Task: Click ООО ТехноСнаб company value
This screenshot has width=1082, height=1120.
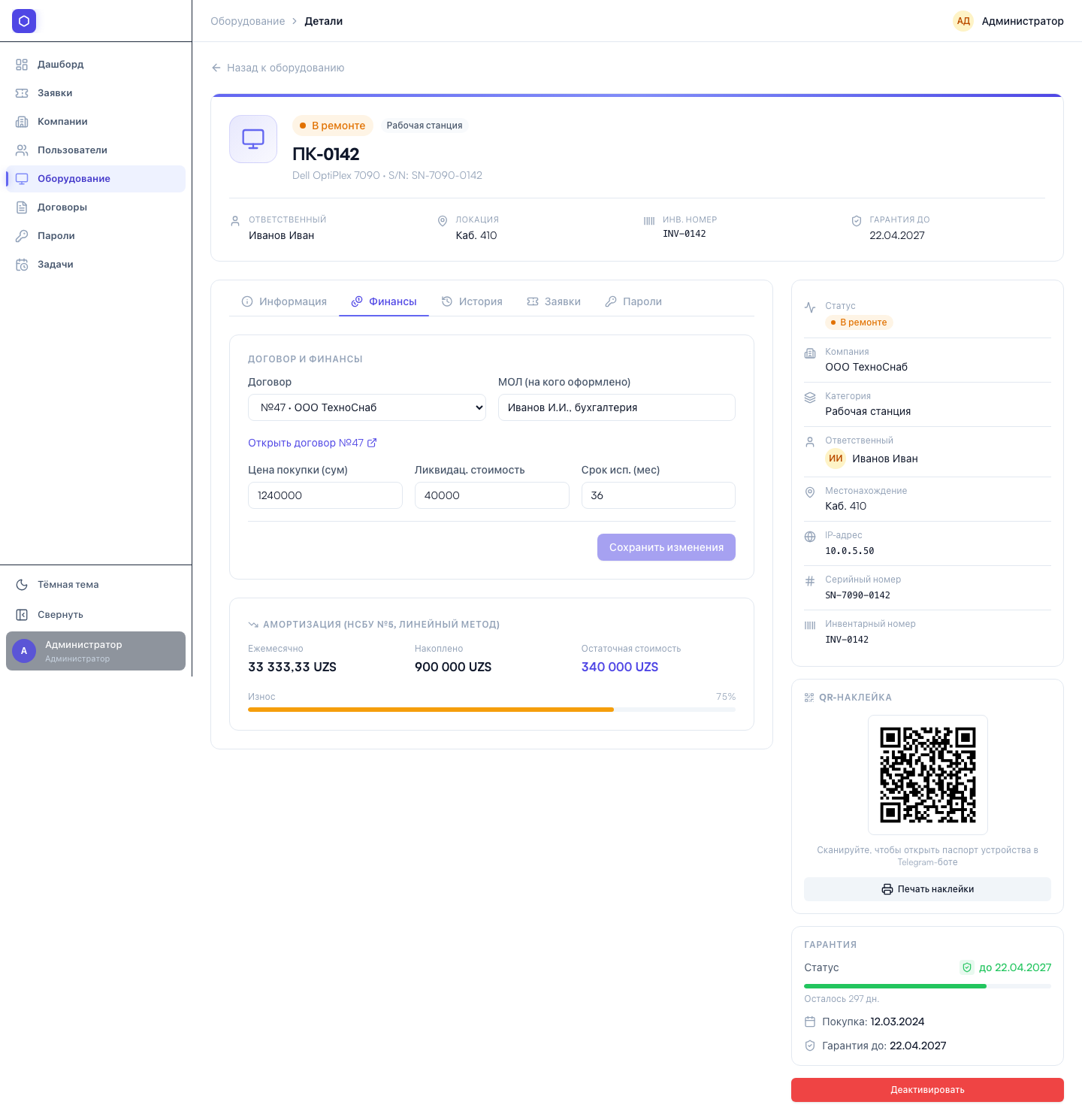Action: [866, 367]
